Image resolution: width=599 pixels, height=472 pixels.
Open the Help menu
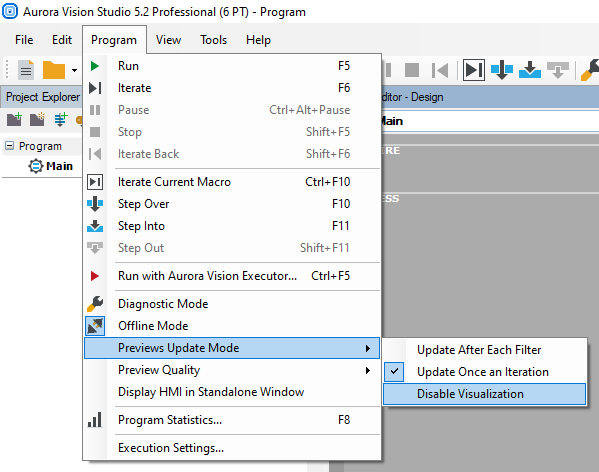[x=258, y=40]
